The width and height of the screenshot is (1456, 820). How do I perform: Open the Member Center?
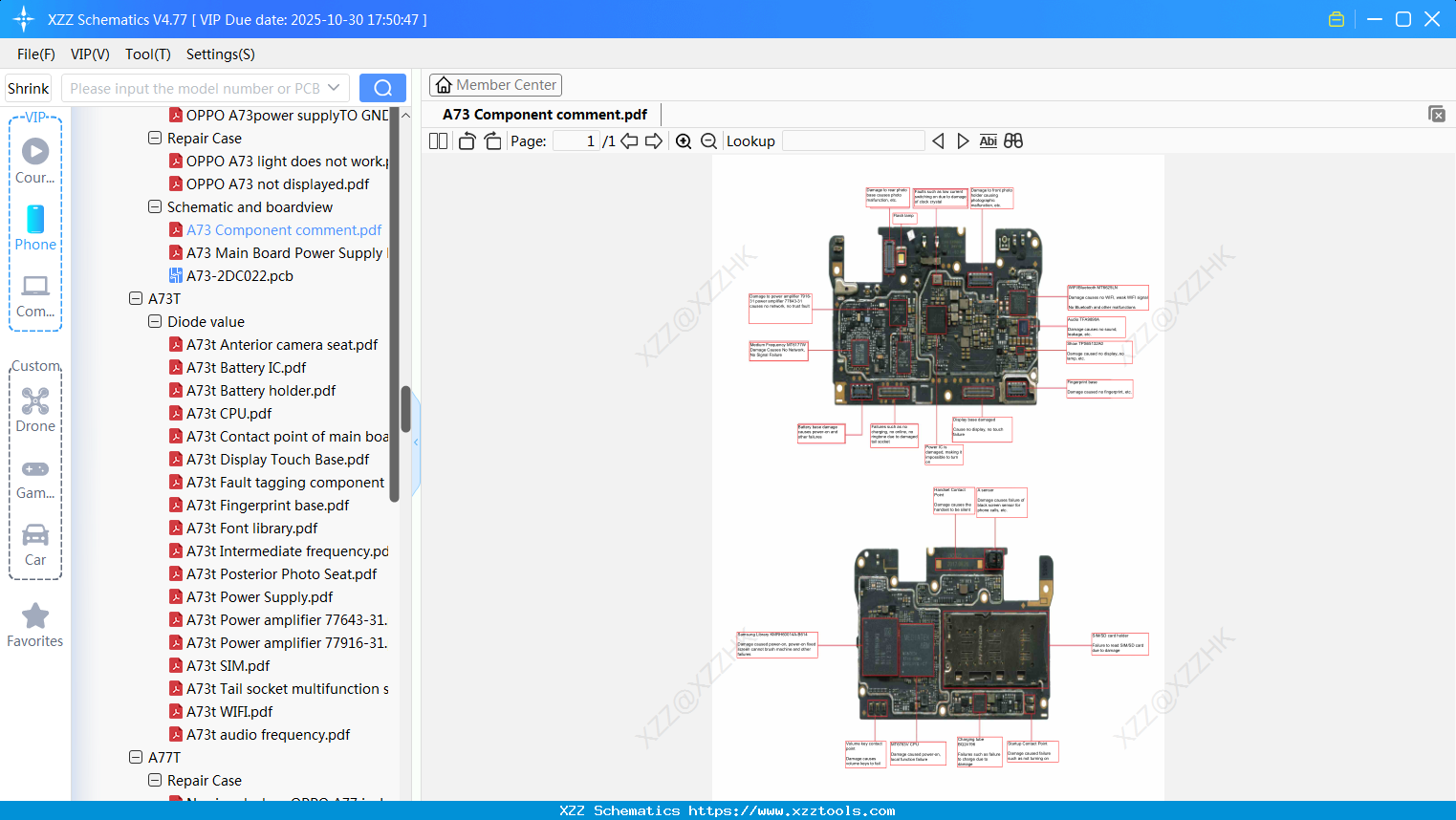[495, 84]
